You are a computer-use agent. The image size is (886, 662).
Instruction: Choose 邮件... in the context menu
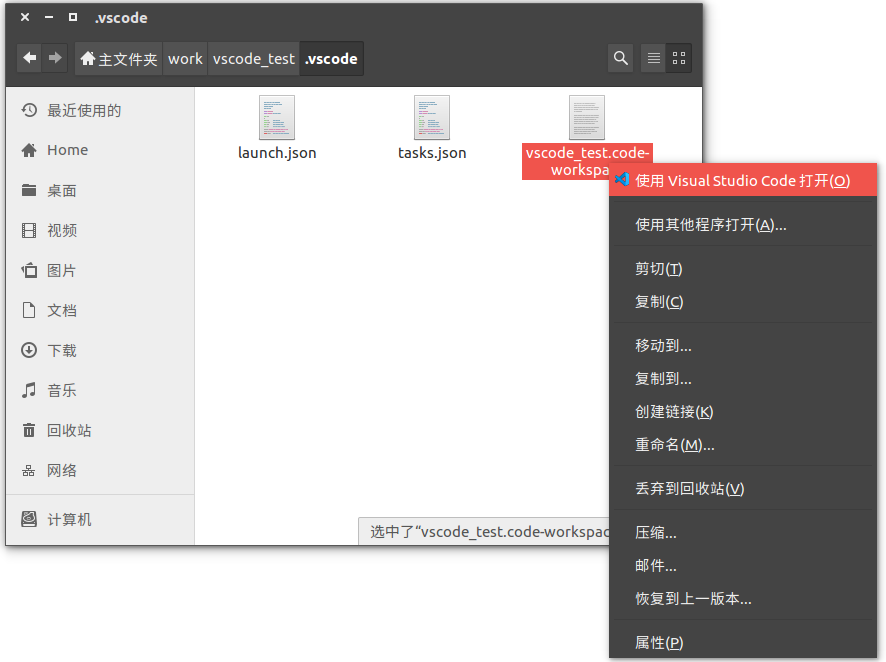pos(742,565)
